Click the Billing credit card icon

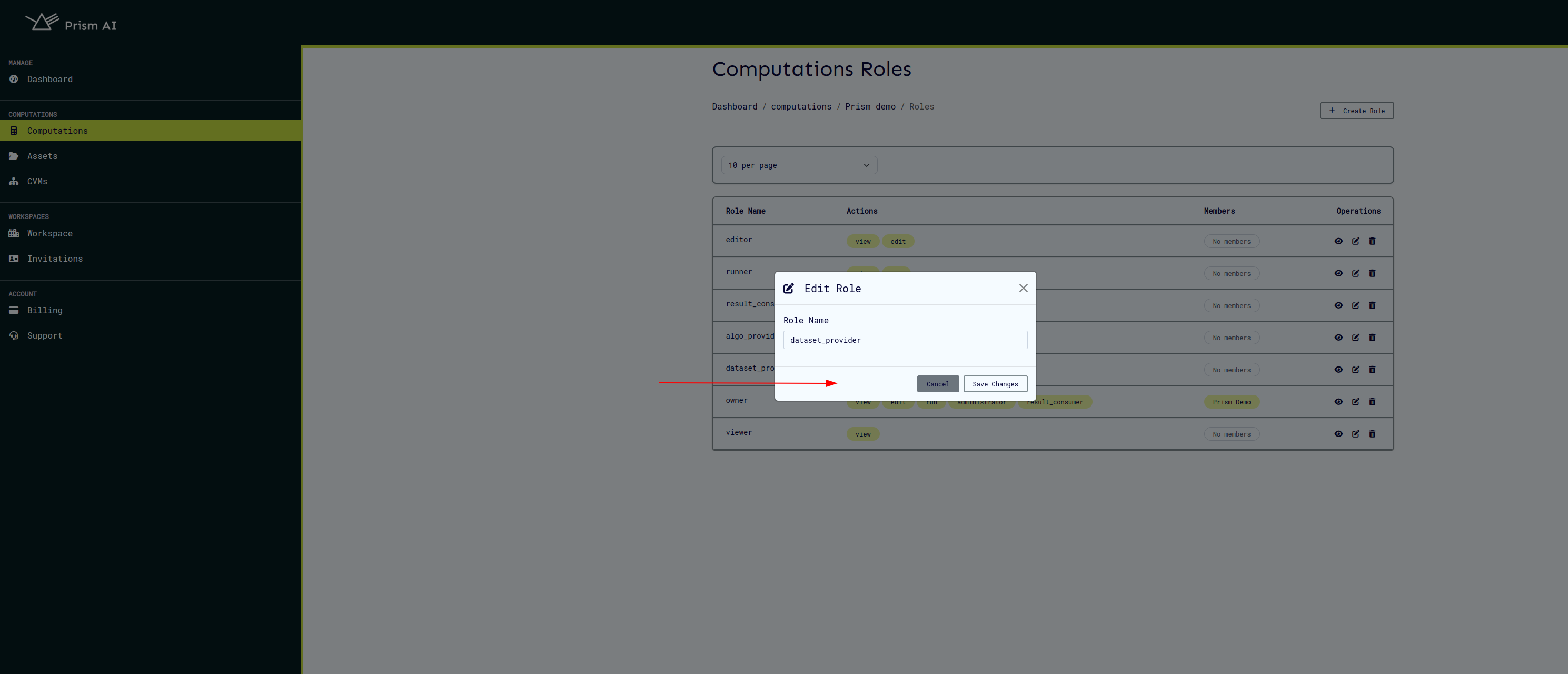(x=14, y=311)
